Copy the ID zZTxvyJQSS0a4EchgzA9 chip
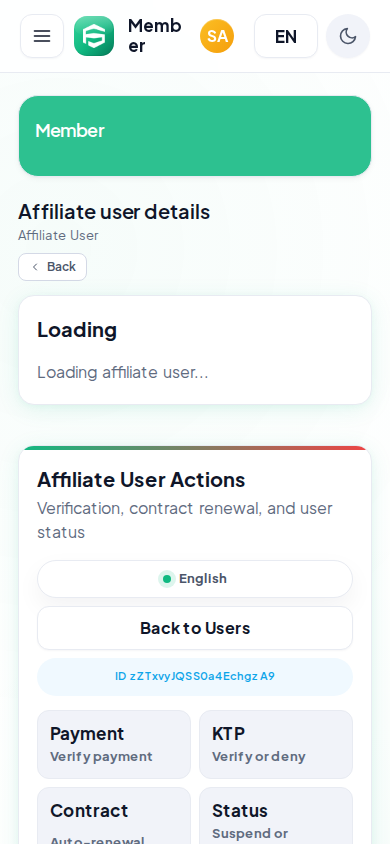The image size is (390, 844). coord(195,677)
